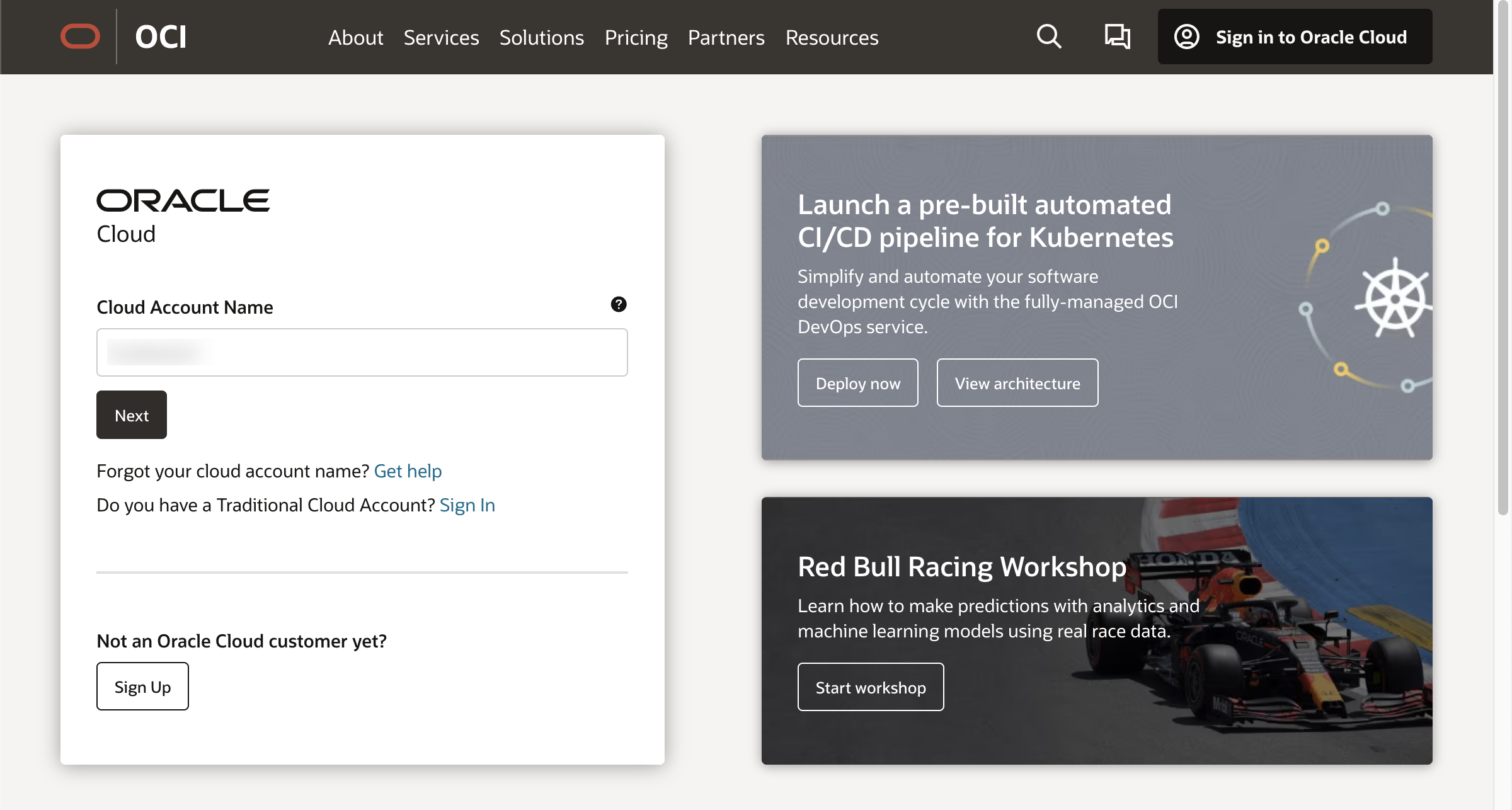The height and width of the screenshot is (810, 1512).
Task: Follow the Get help link
Action: click(408, 471)
